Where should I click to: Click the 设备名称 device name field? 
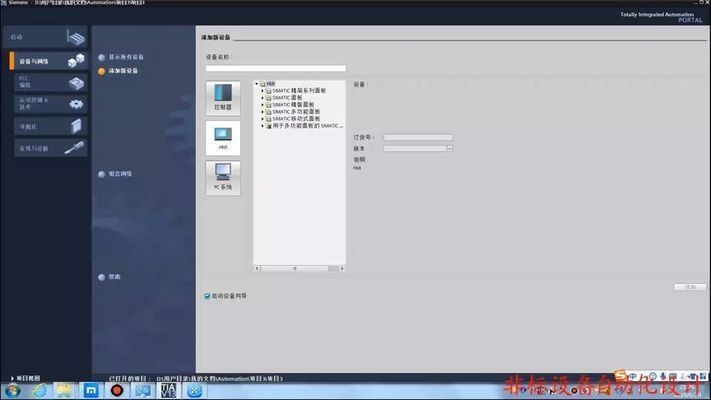pos(276,68)
